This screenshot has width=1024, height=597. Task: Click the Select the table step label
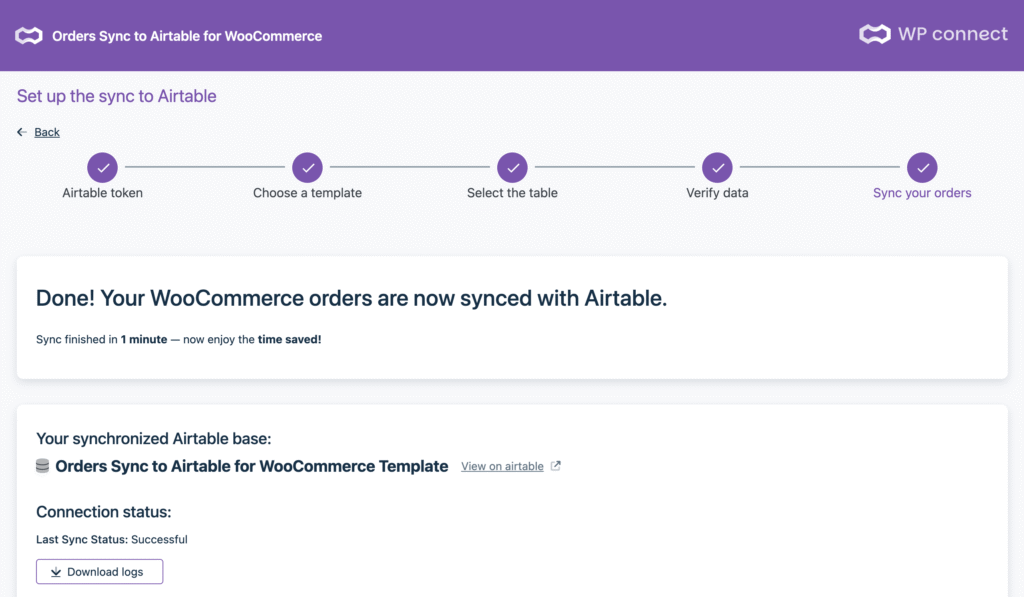point(512,193)
